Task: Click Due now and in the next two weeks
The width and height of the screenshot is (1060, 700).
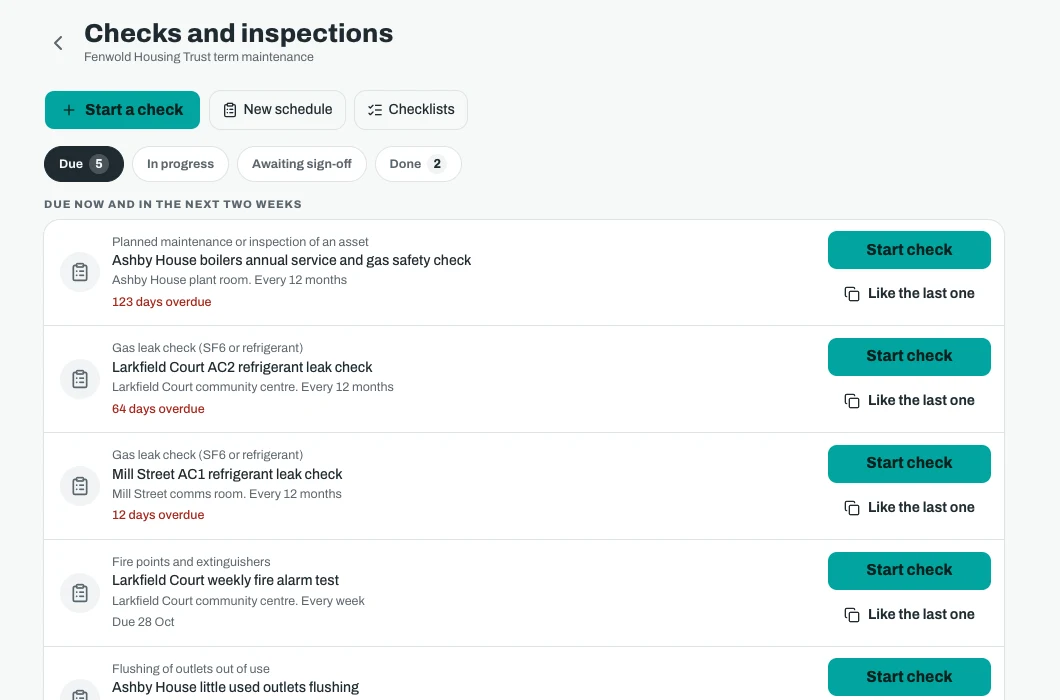Action: [x=173, y=204]
